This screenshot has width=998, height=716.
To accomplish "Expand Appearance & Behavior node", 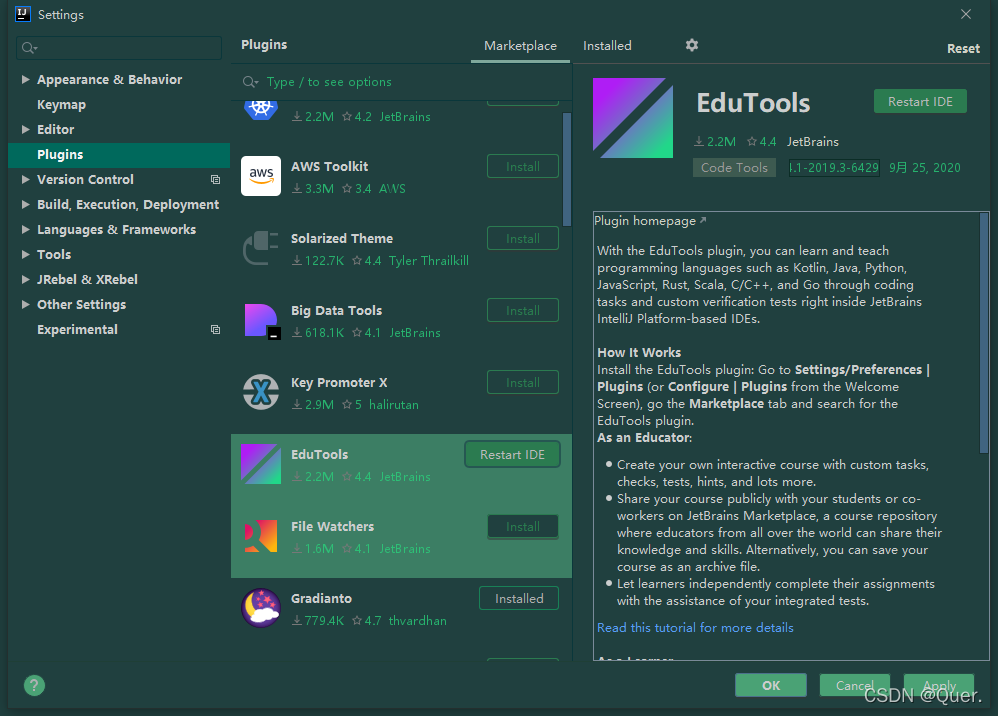I will click(25, 80).
